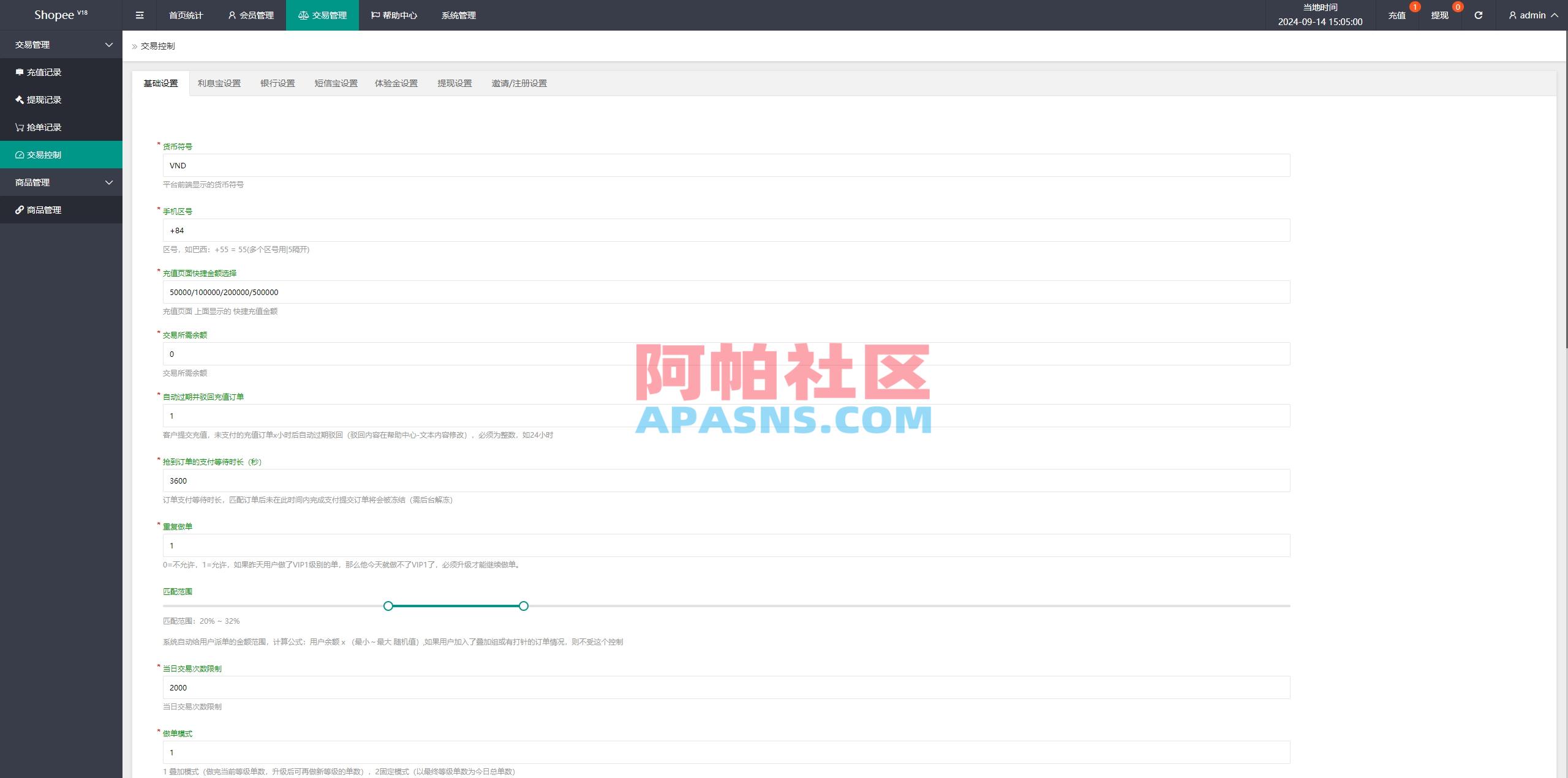1568x778 pixels.
Task: Select the 提现记录 hammer icon in sidebar
Action: 19,99
